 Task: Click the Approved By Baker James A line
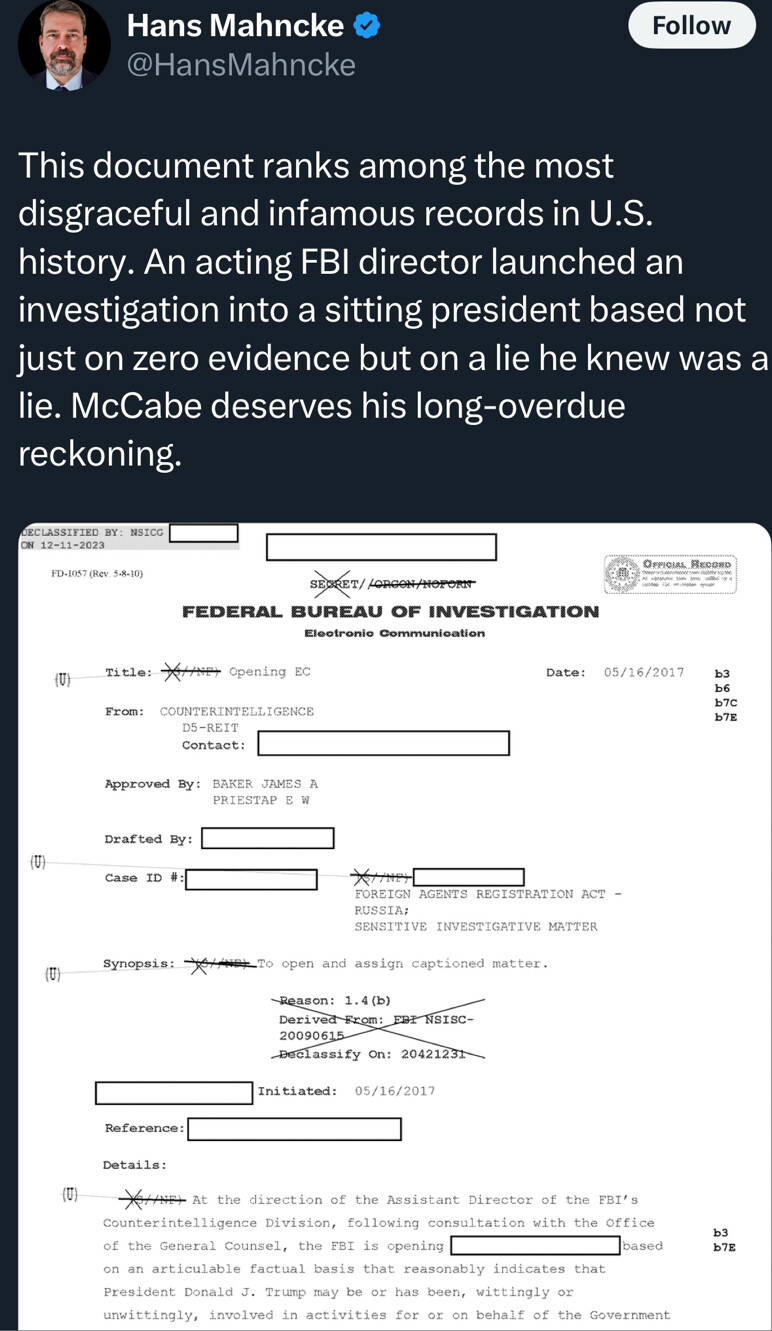(x=211, y=784)
